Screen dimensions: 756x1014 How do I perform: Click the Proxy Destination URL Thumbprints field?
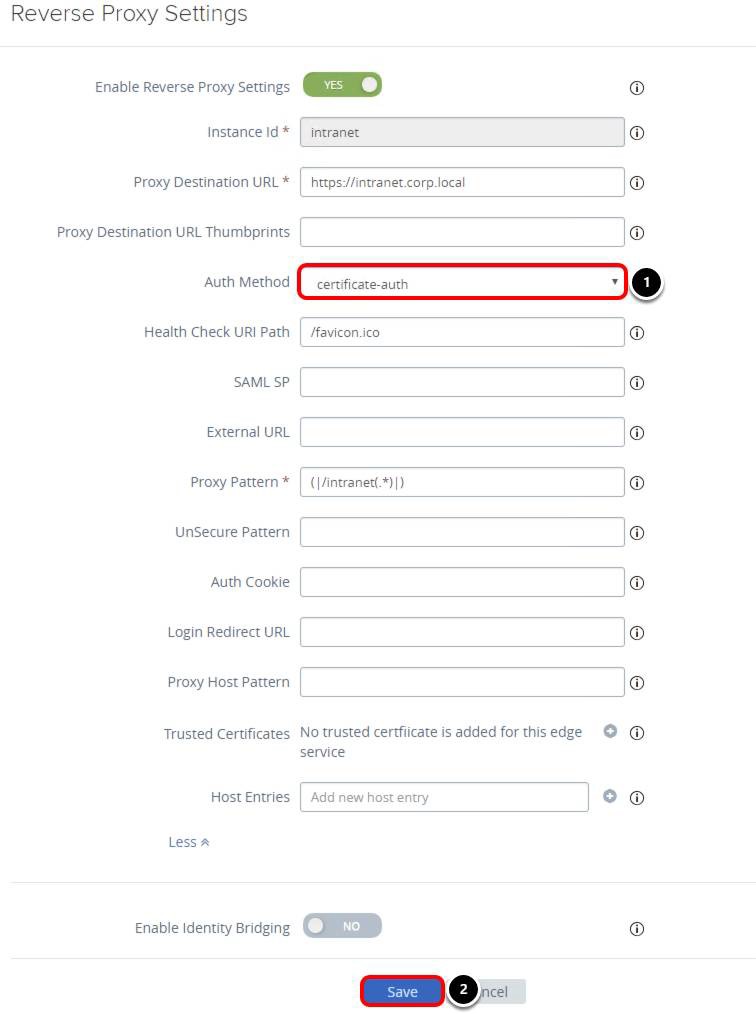pyautogui.click(x=462, y=232)
